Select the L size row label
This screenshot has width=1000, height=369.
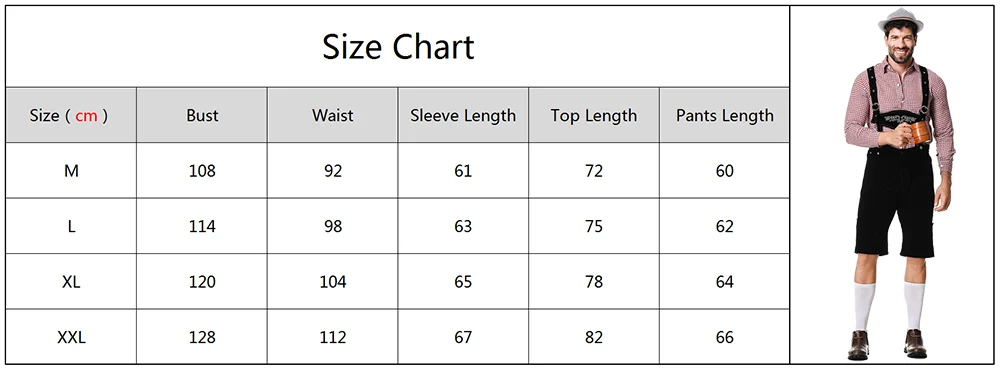pos(71,226)
